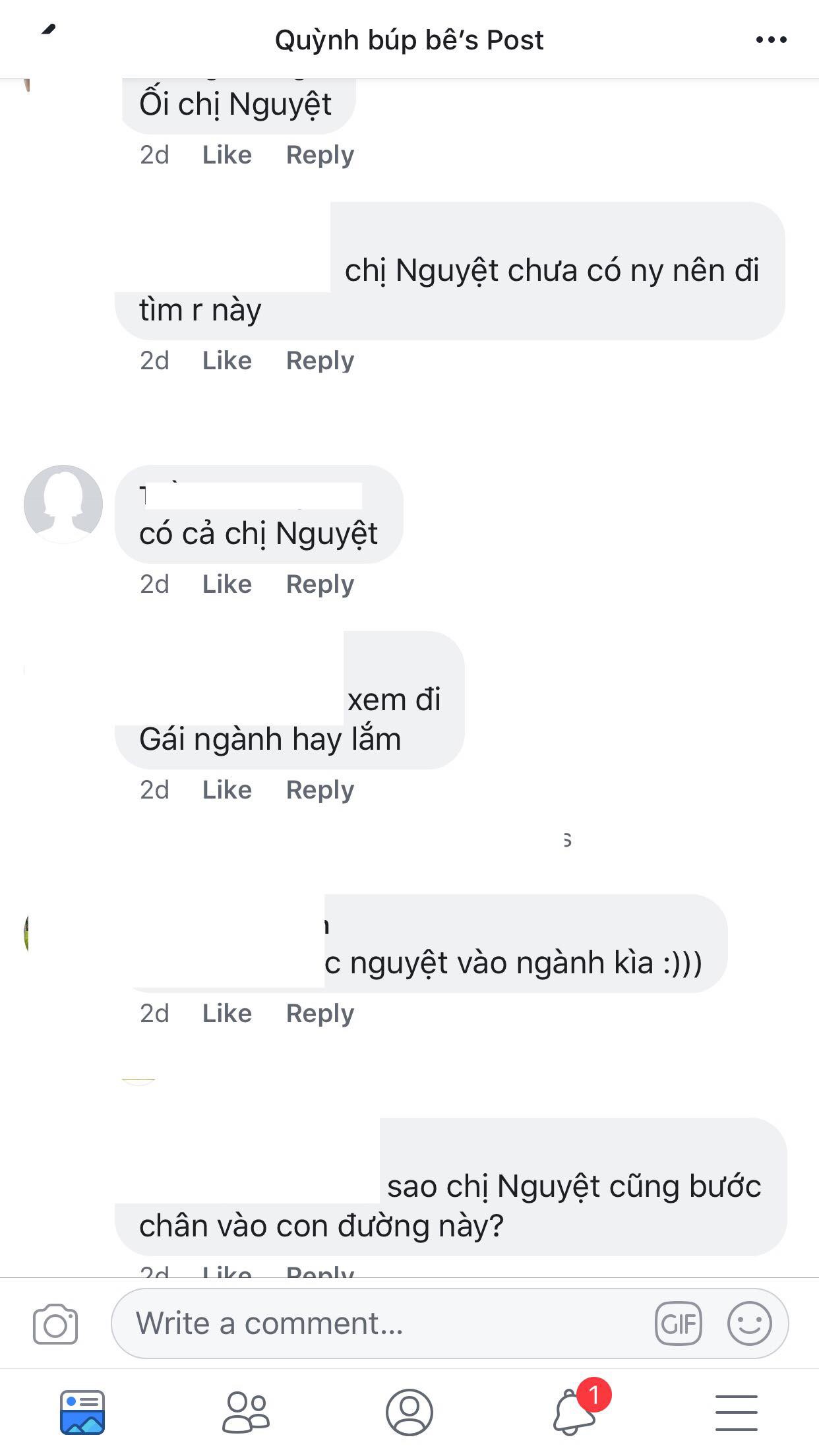Like the 'có cả chị Nguyệt' comment

point(227,584)
